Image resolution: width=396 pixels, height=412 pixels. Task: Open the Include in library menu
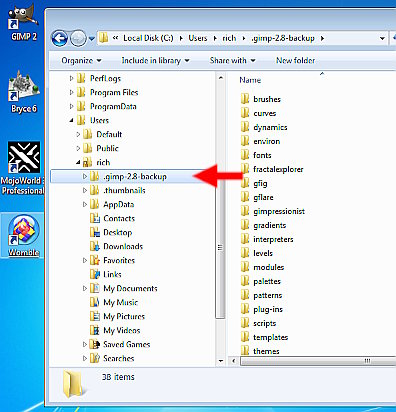coord(155,60)
